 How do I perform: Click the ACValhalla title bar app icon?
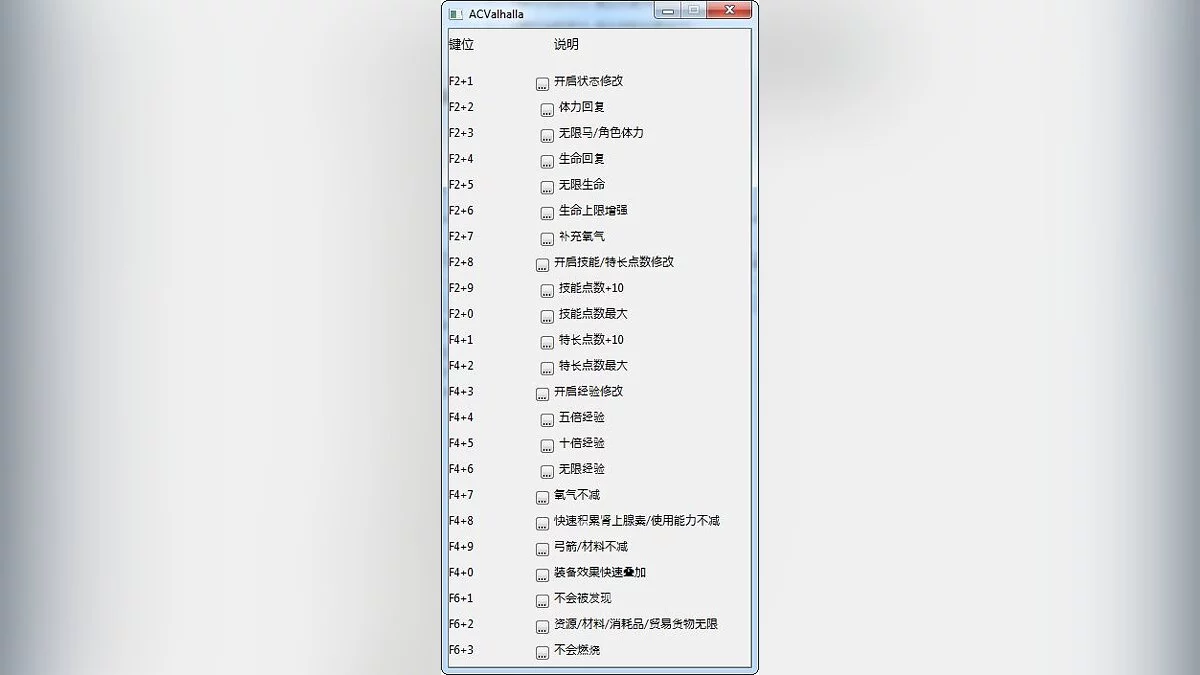coord(456,14)
